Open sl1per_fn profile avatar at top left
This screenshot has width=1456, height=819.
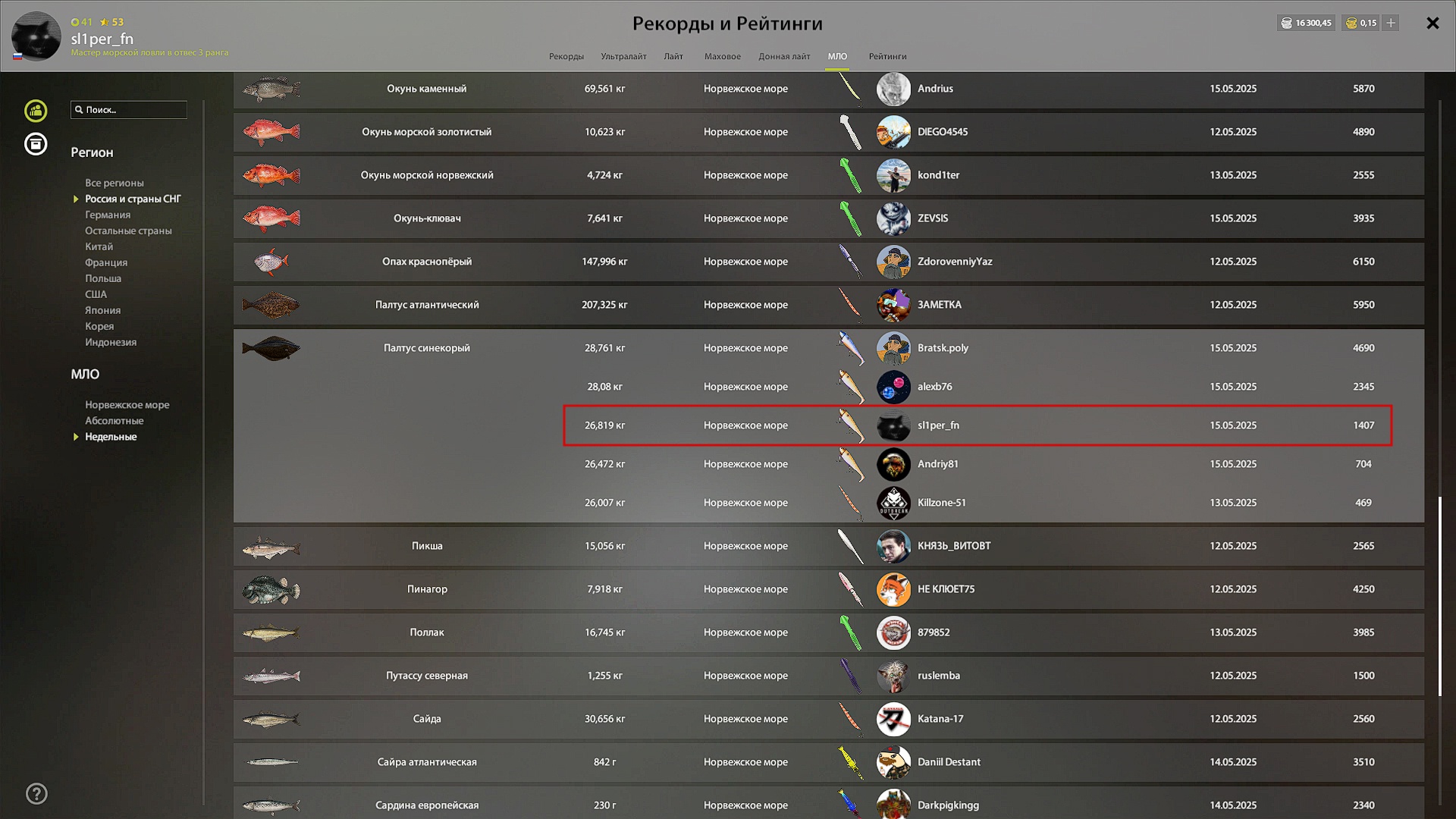click(x=36, y=36)
